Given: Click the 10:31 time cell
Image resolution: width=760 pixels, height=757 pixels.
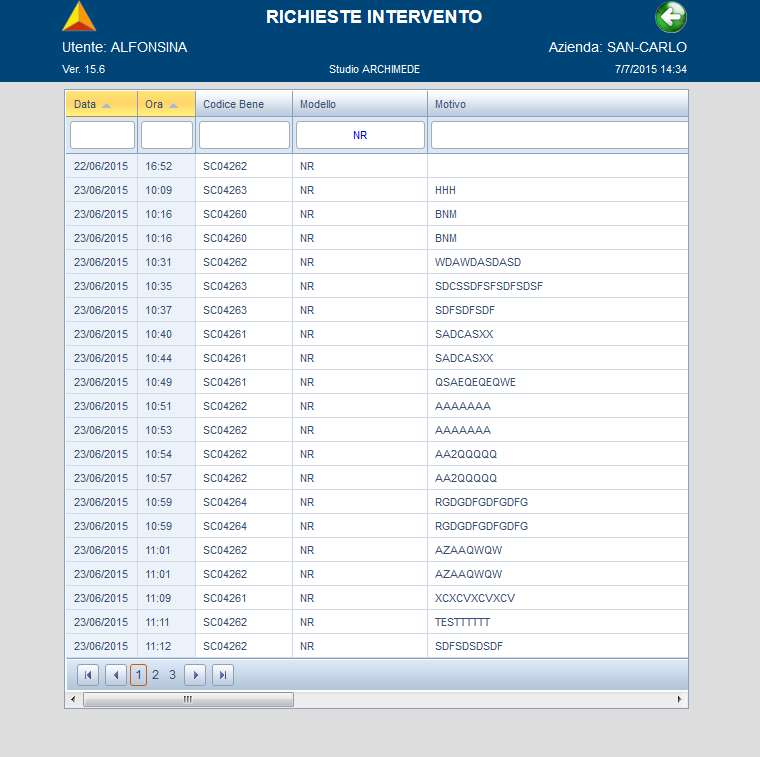Looking at the screenshot, I should pyautogui.click(x=166, y=262).
